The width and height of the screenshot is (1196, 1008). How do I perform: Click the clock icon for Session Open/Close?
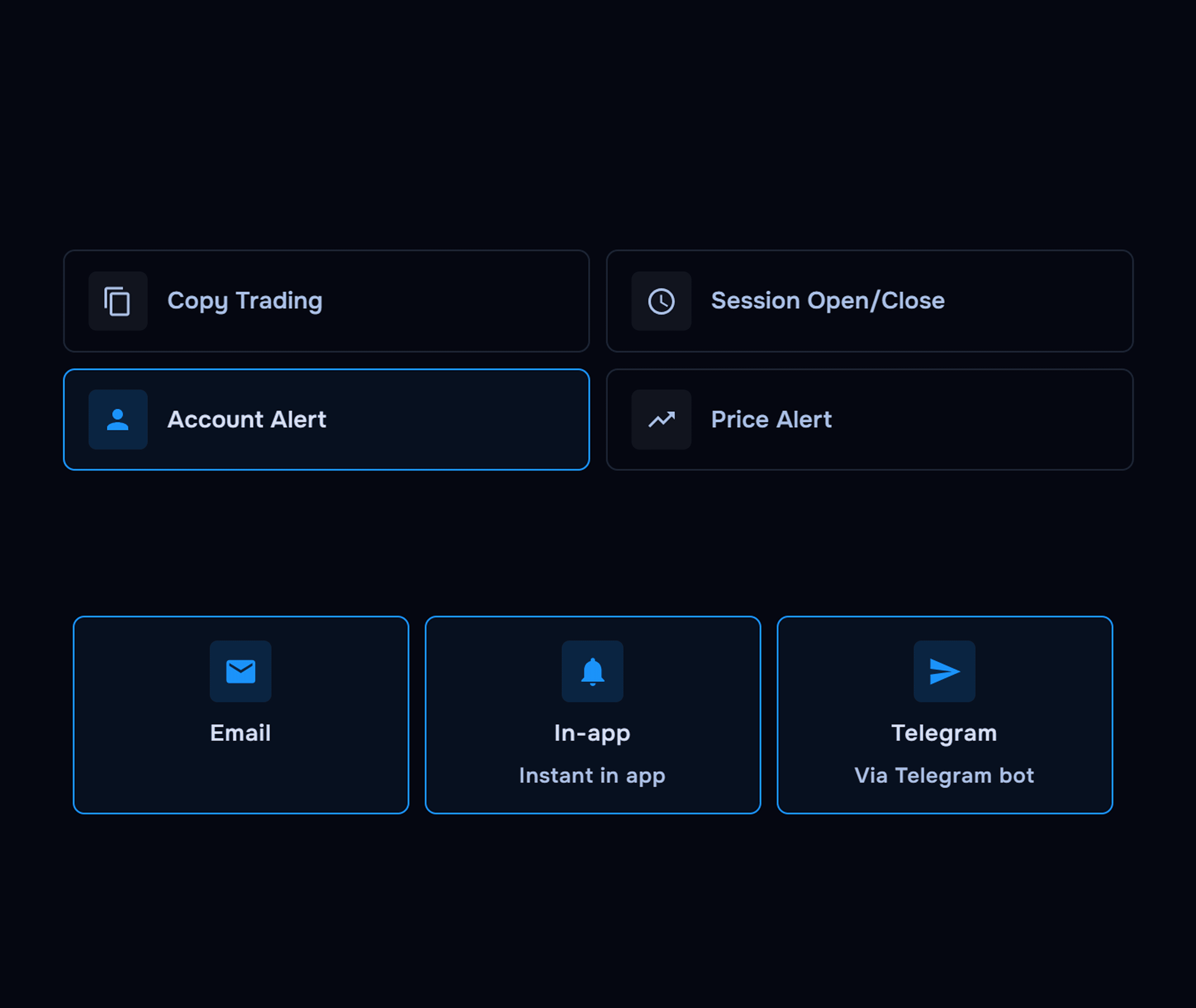[x=661, y=301]
